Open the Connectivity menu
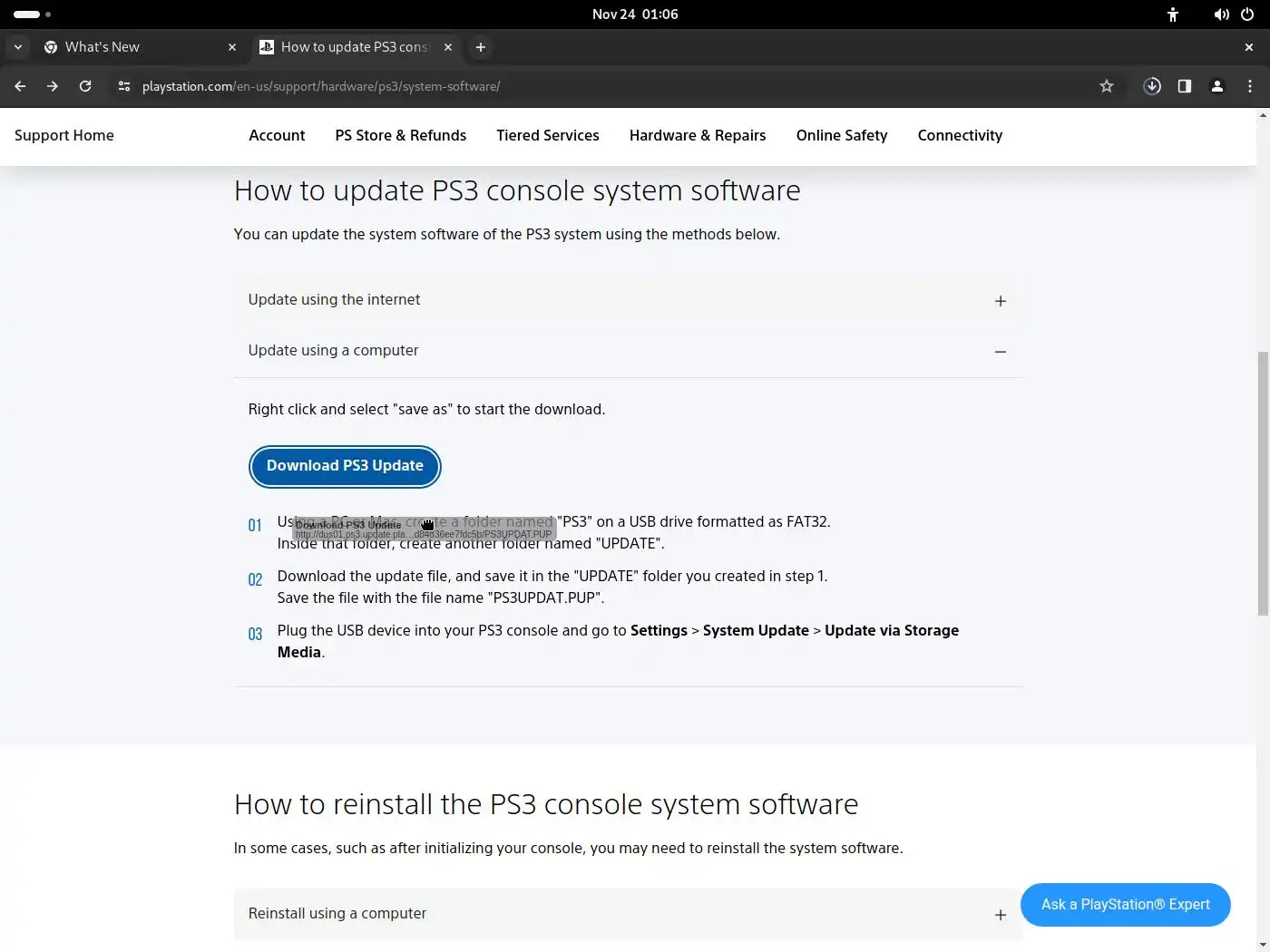1270x952 pixels. 960,135
